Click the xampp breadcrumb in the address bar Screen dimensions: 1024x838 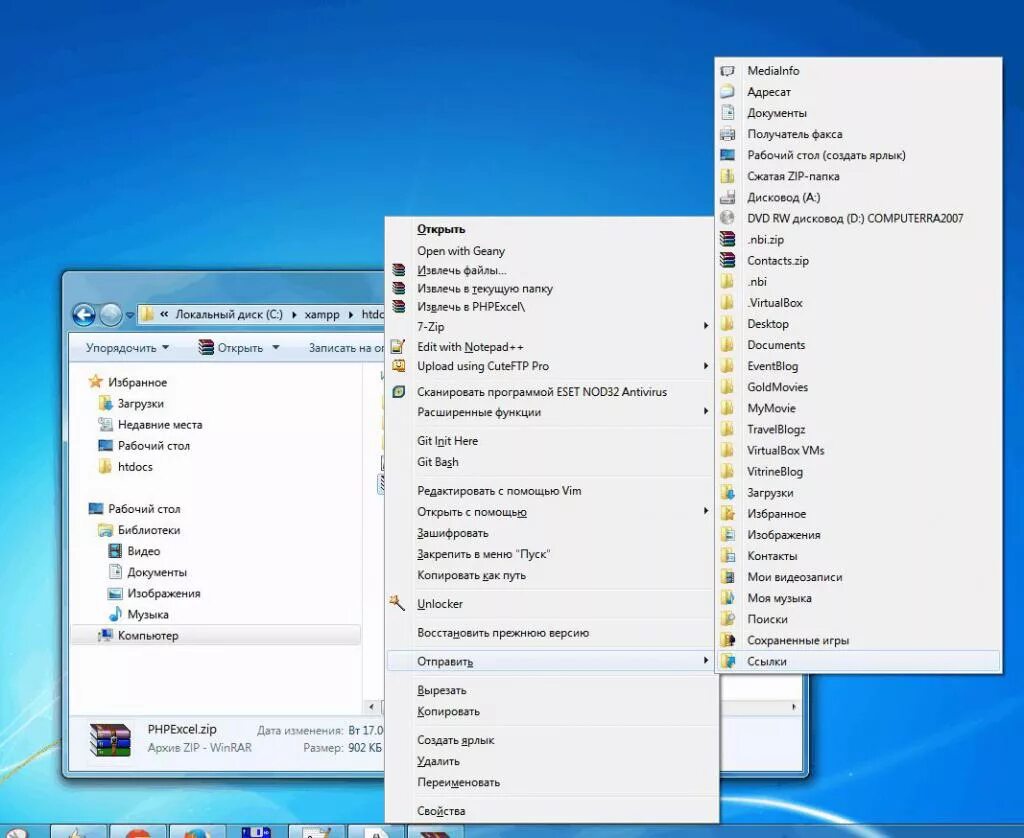pos(321,314)
